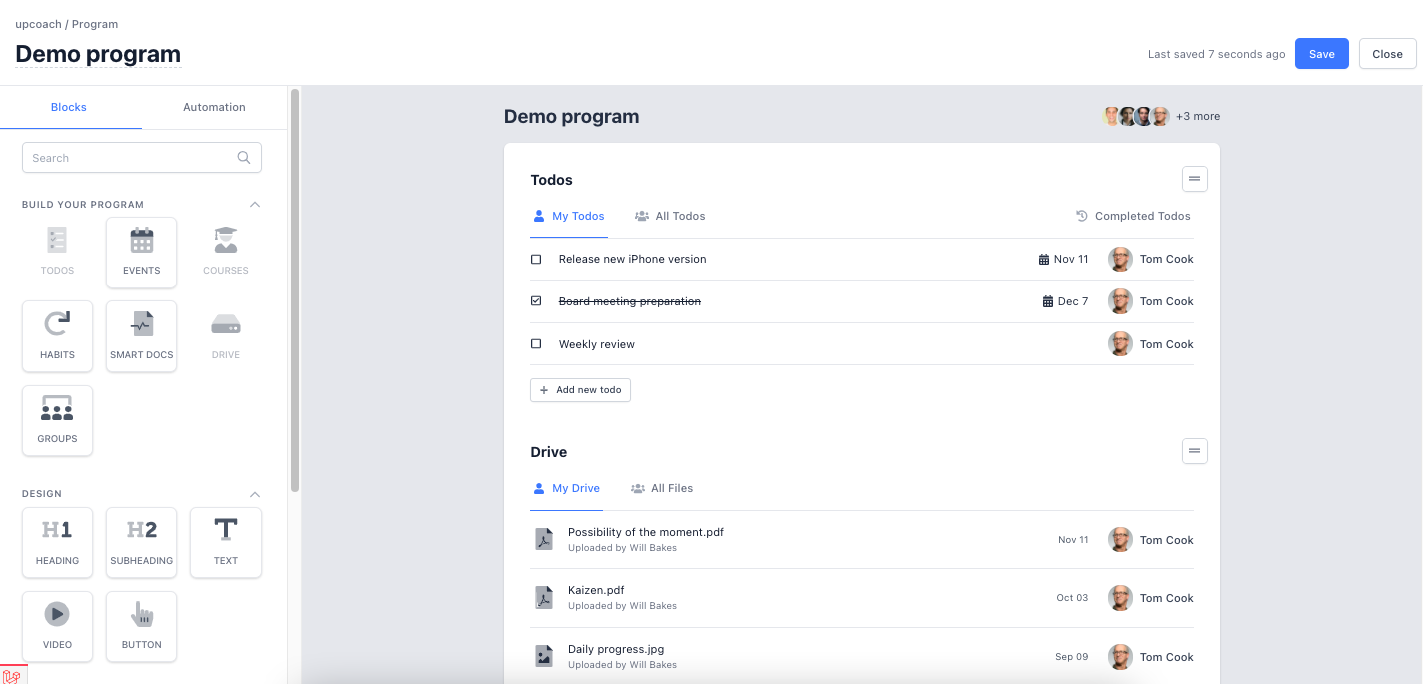Image resolution: width=1423 pixels, height=684 pixels.
Task: Select the Courses block icon
Action: (x=225, y=251)
